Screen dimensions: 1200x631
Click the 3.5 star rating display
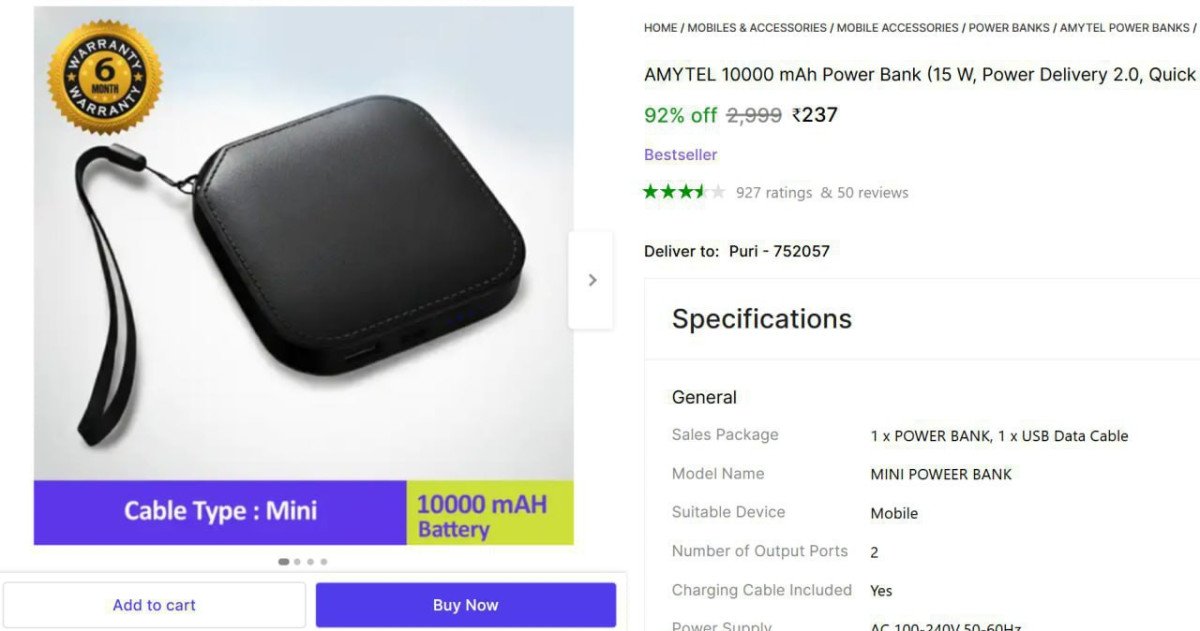(x=684, y=190)
